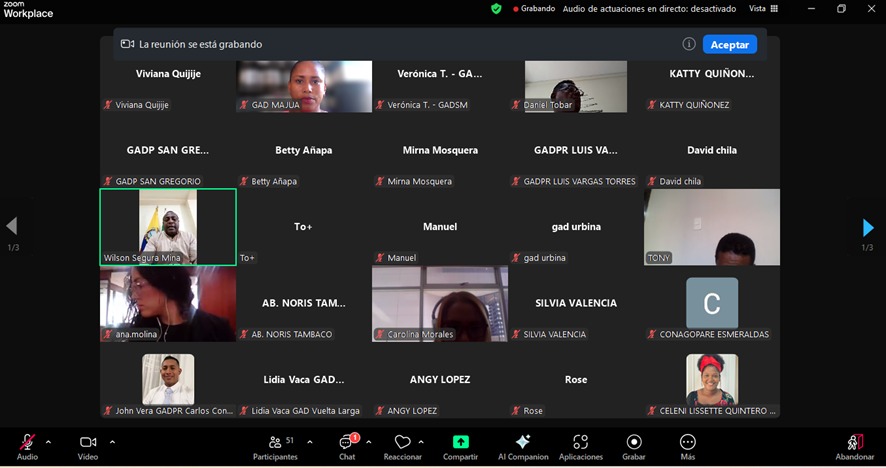
Task: Click the green Compartir screen icon
Action: tap(460, 442)
